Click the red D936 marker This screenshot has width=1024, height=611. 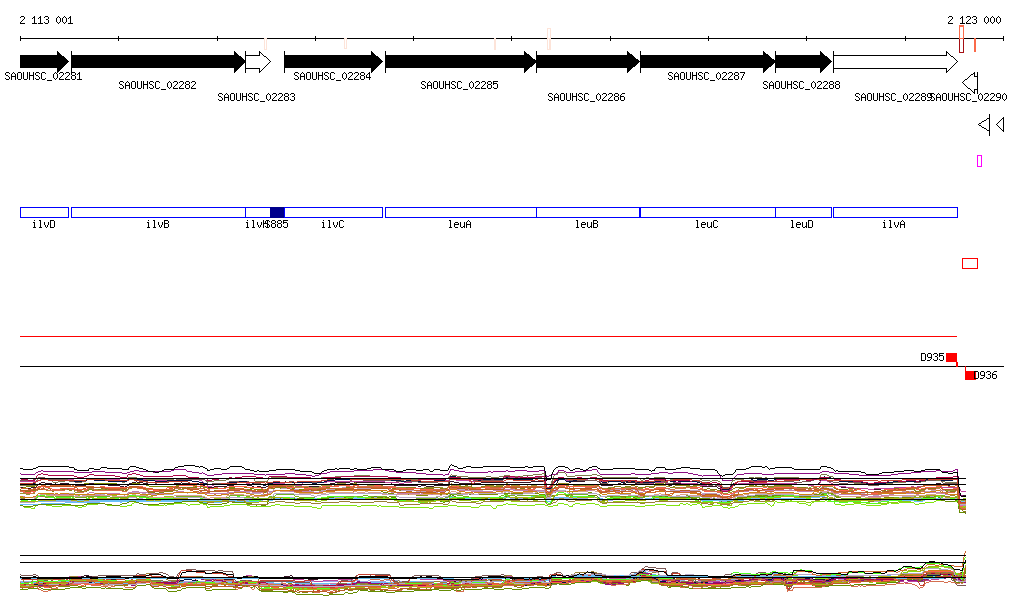[x=969, y=375]
